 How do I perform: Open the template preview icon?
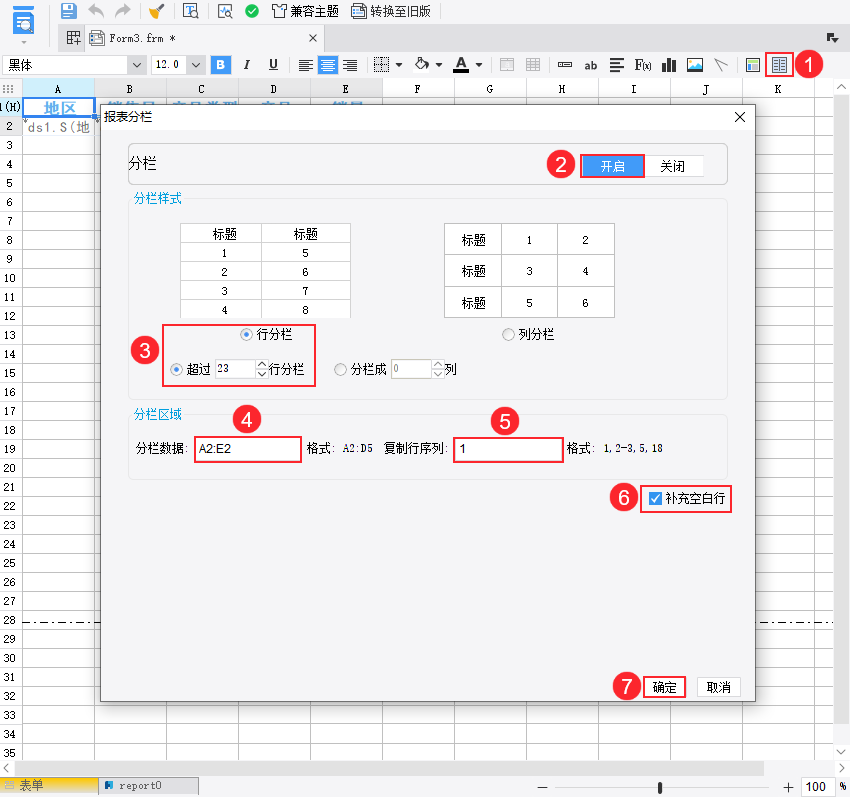click(x=190, y=11)
